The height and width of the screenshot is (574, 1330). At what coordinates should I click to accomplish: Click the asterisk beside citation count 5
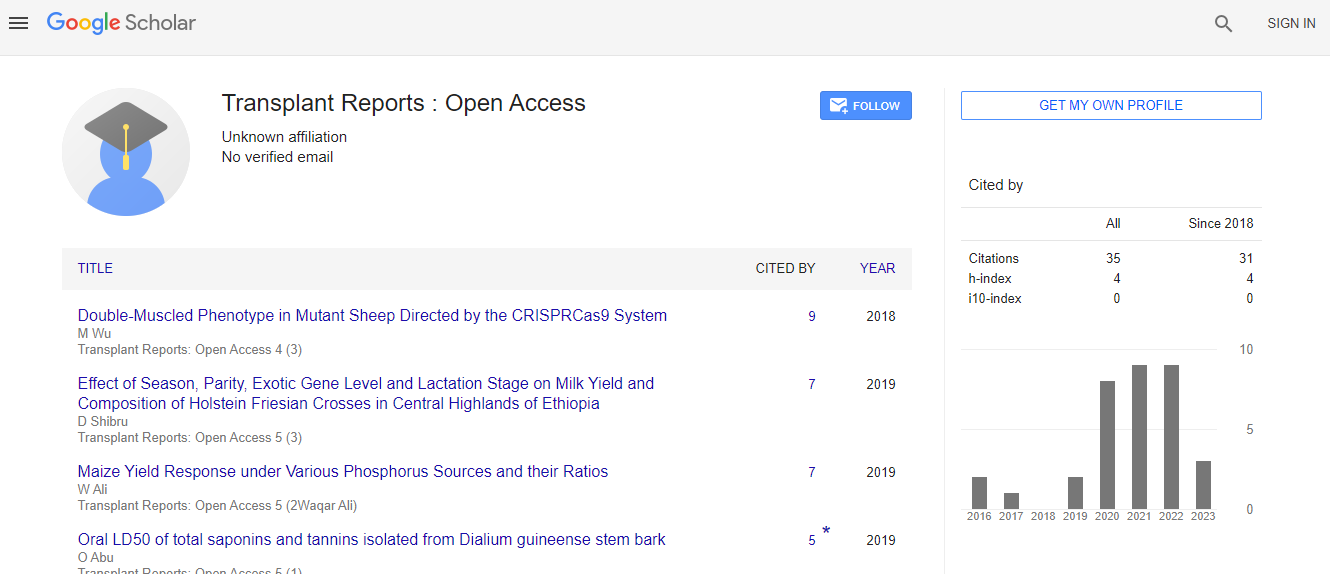827,531
